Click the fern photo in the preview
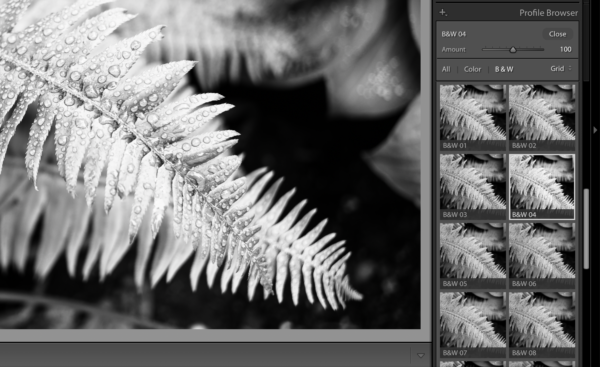600x367 pixels. [210, 164]
